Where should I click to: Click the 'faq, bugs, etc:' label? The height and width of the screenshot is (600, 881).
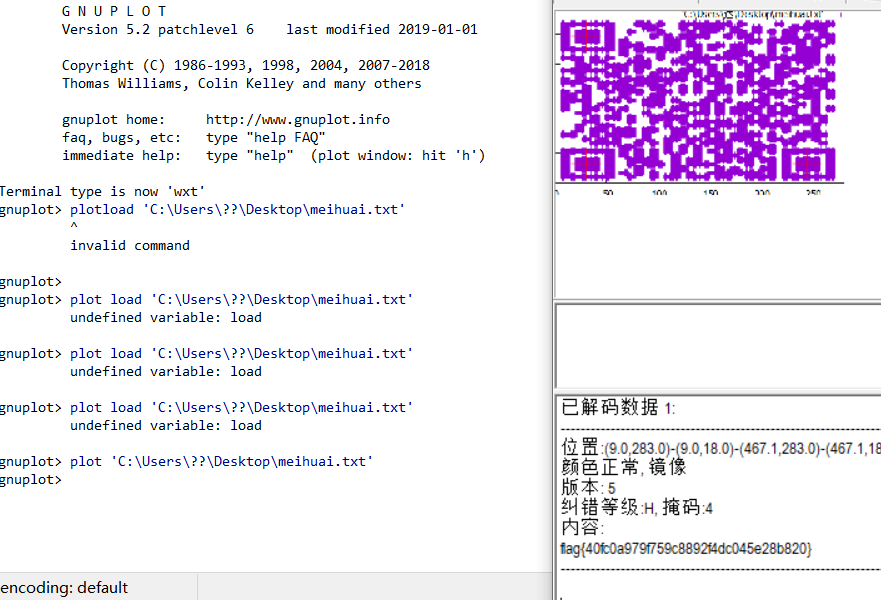click(121, 138)
